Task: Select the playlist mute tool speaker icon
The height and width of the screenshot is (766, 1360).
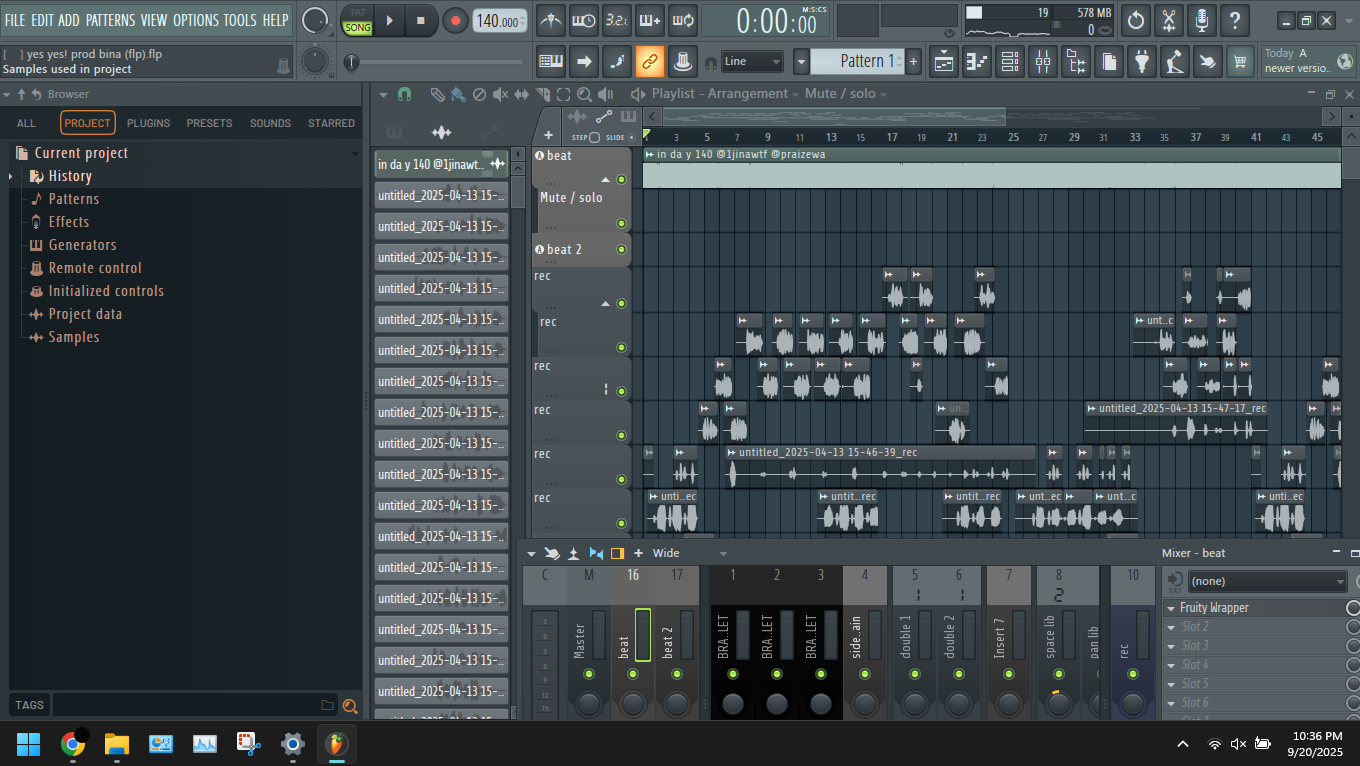Action: tap(500, 94)
